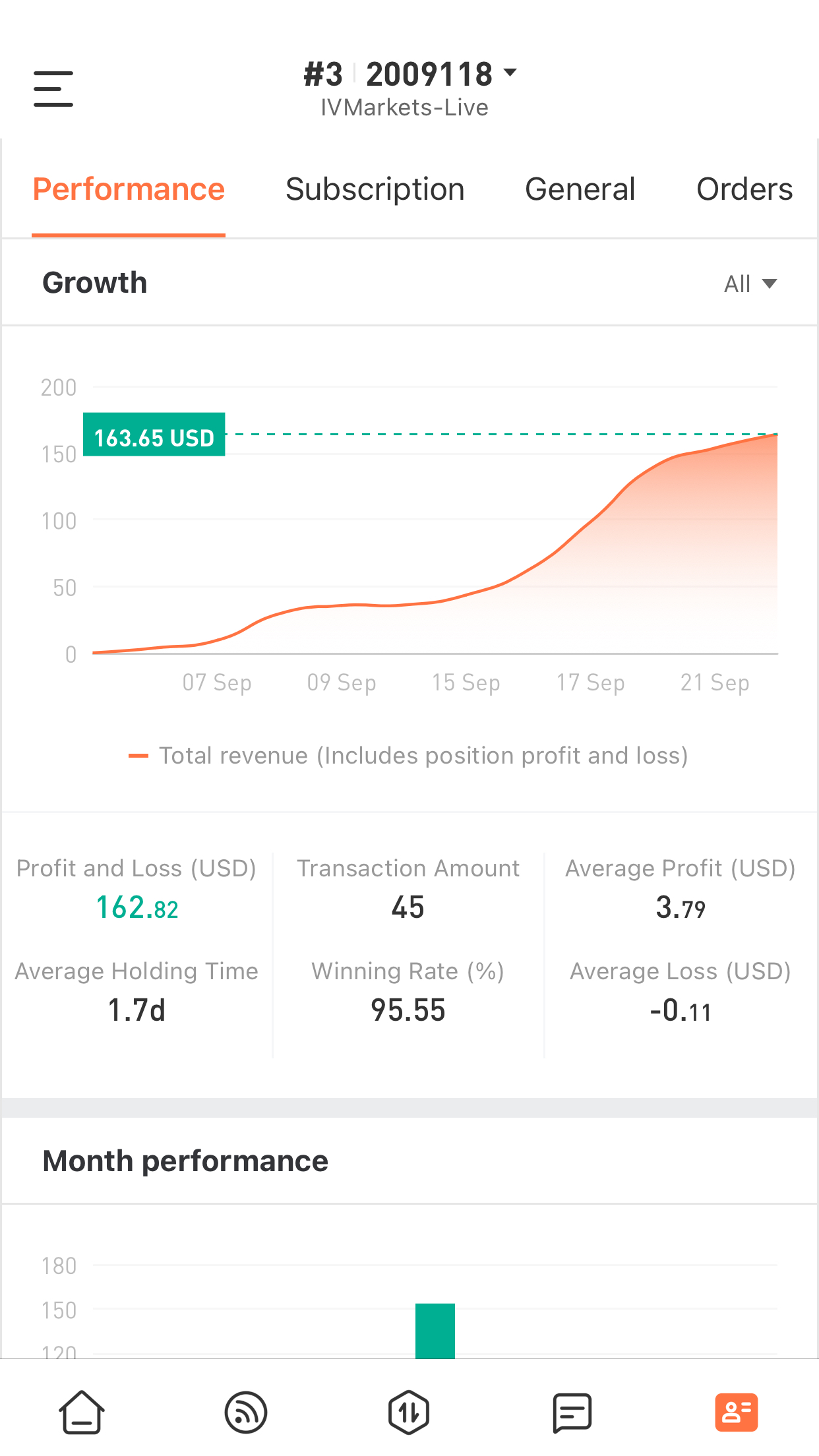The height and width of the screenshot is (1456, 819).
Task: Open the orange profile card icon
Action: point(736,1412)
